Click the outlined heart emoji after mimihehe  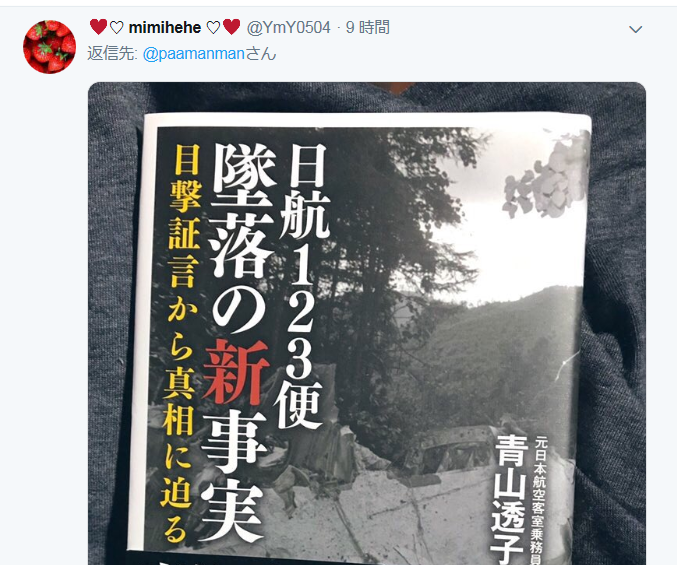pyautogui.click(x=213, y=28)
